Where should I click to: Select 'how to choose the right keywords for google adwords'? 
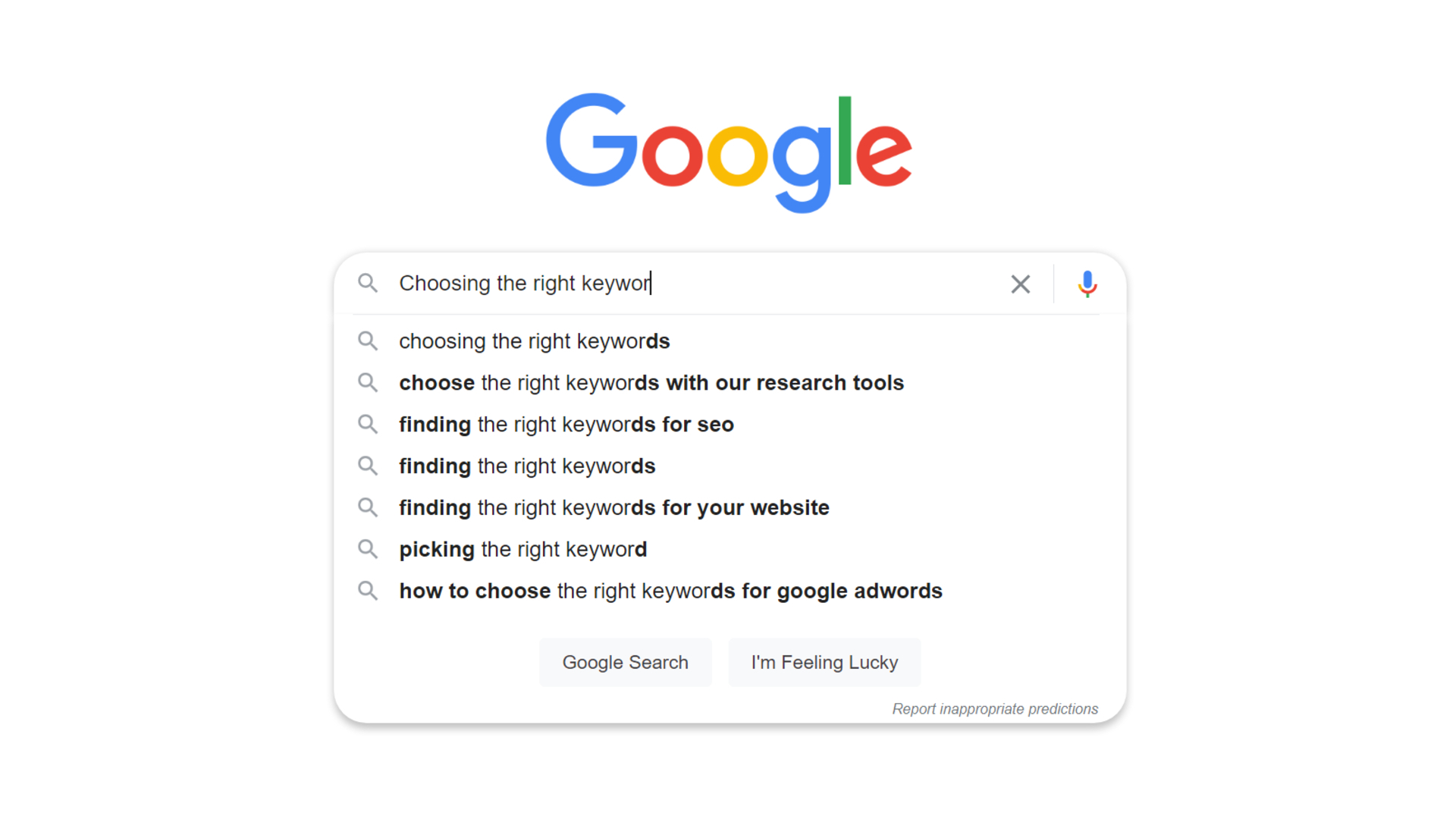coord(670,590)
